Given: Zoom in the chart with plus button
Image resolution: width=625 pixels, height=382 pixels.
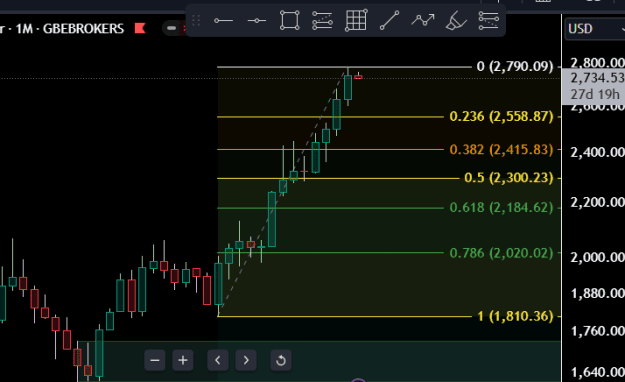Looking at the screenshot, I should tap(183, 360).
